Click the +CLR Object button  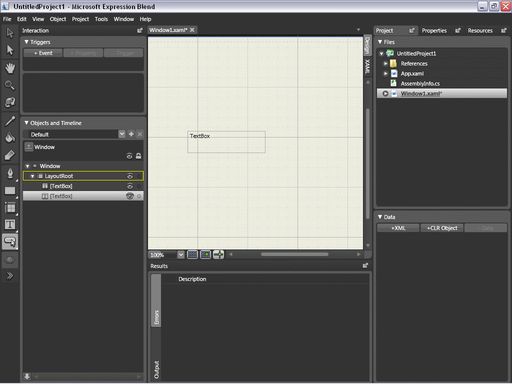pos(442,228)
